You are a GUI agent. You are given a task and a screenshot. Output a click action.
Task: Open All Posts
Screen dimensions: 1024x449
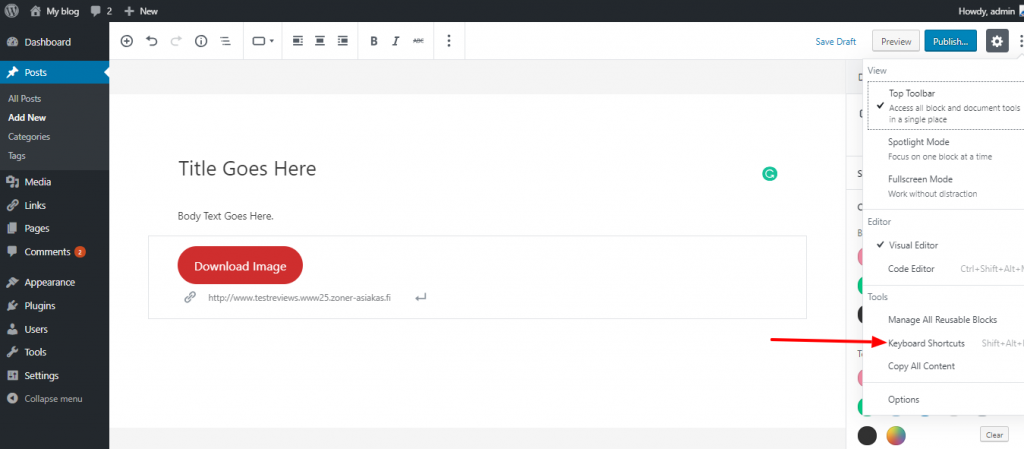25,99
